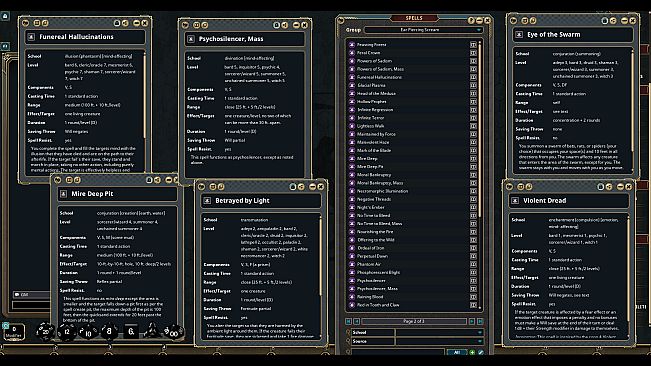The width and height of the screenshot is (651, 366).
Task: Open the Source filter dropdown
Action: pos(439,341)
